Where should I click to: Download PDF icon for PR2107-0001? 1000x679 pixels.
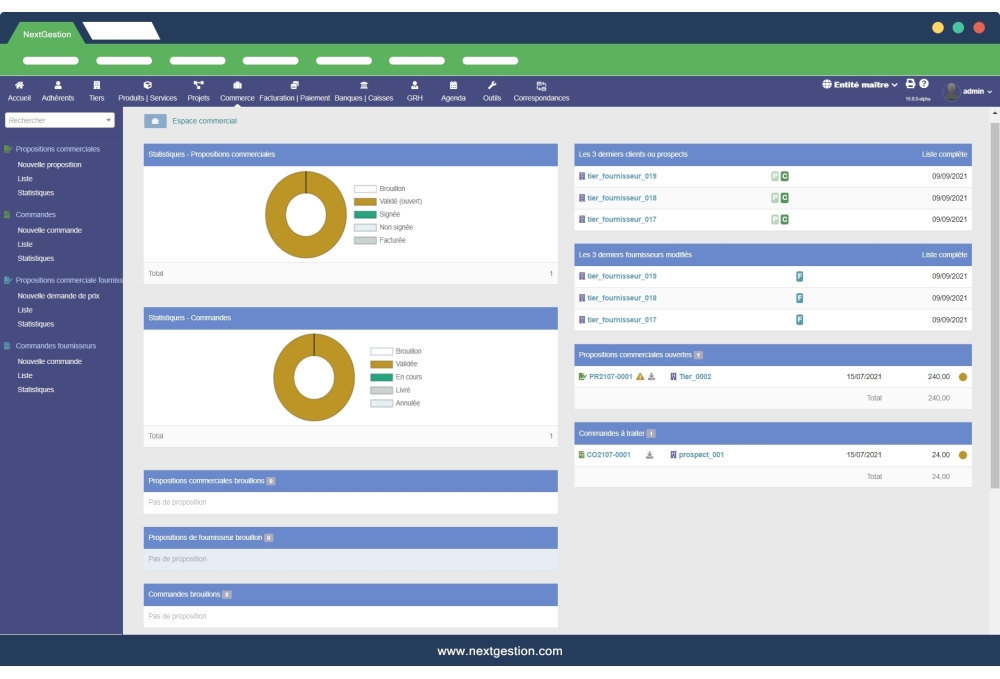pos(652,377)
